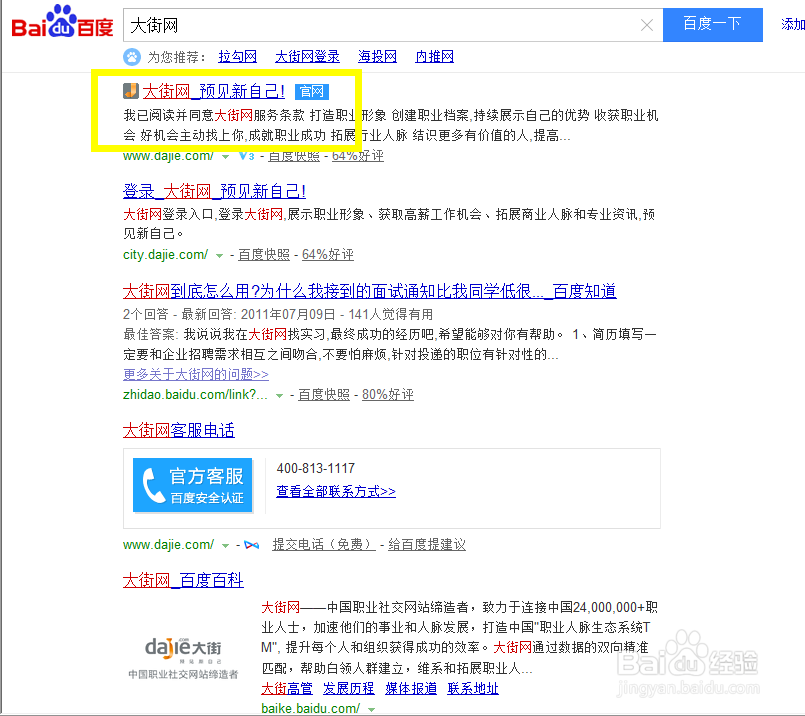Image resolution: width=805 pixels, height=716 pixels.
Task: Expand dropdown arrow next to www.dajie.com/ customer service result
Action: pyautogui.click(x=225, y=545)
